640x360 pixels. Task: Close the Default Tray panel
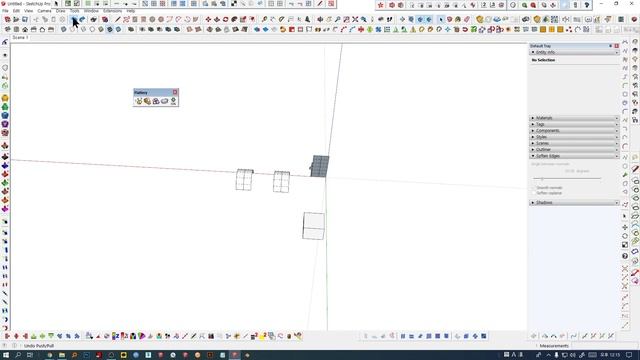pyautogui.click(x=616, y=46)
